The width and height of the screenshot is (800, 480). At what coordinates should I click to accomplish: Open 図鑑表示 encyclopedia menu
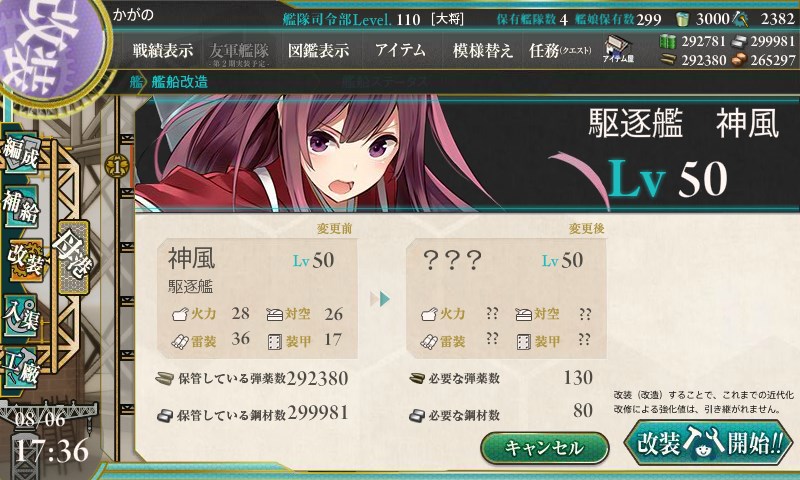point(318,50)
